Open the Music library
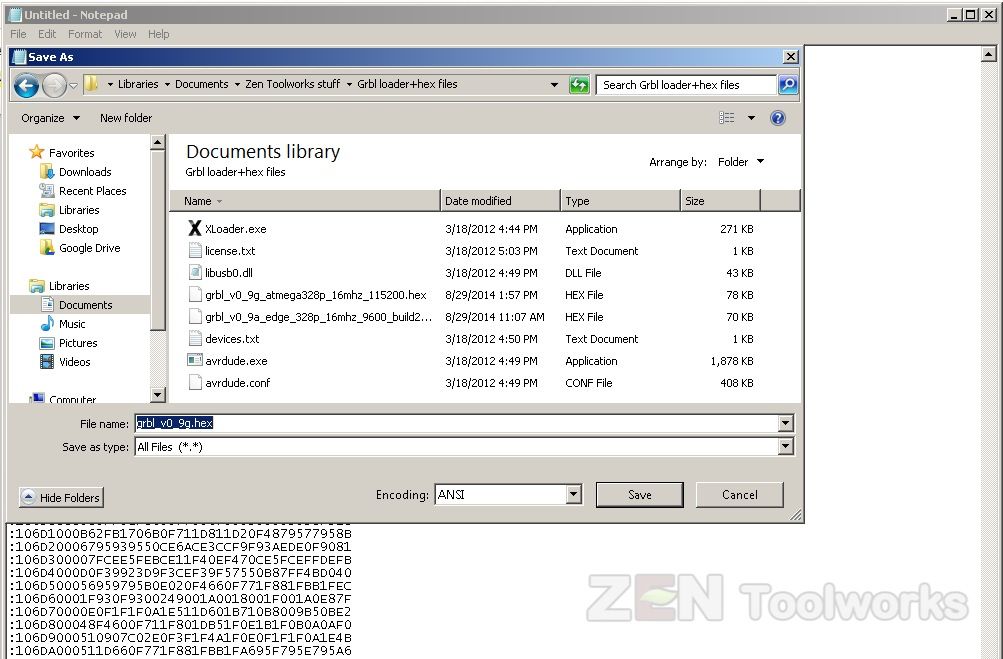The height and width of the screenshot is (659, 1003). click(x=72, y=324)
